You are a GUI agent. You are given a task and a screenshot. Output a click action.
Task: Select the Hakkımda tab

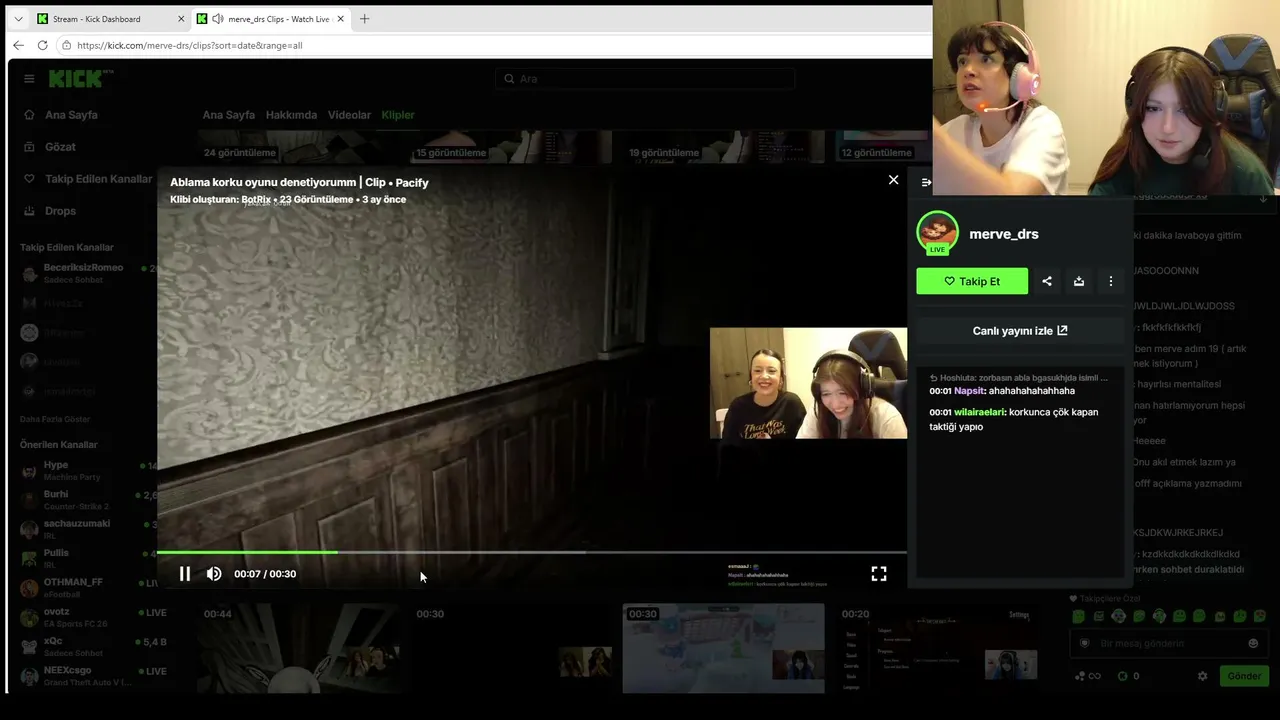tap(292, 115)
